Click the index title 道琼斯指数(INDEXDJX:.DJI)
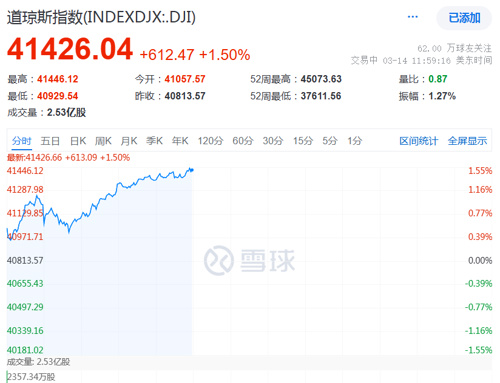 coord(101,17)
